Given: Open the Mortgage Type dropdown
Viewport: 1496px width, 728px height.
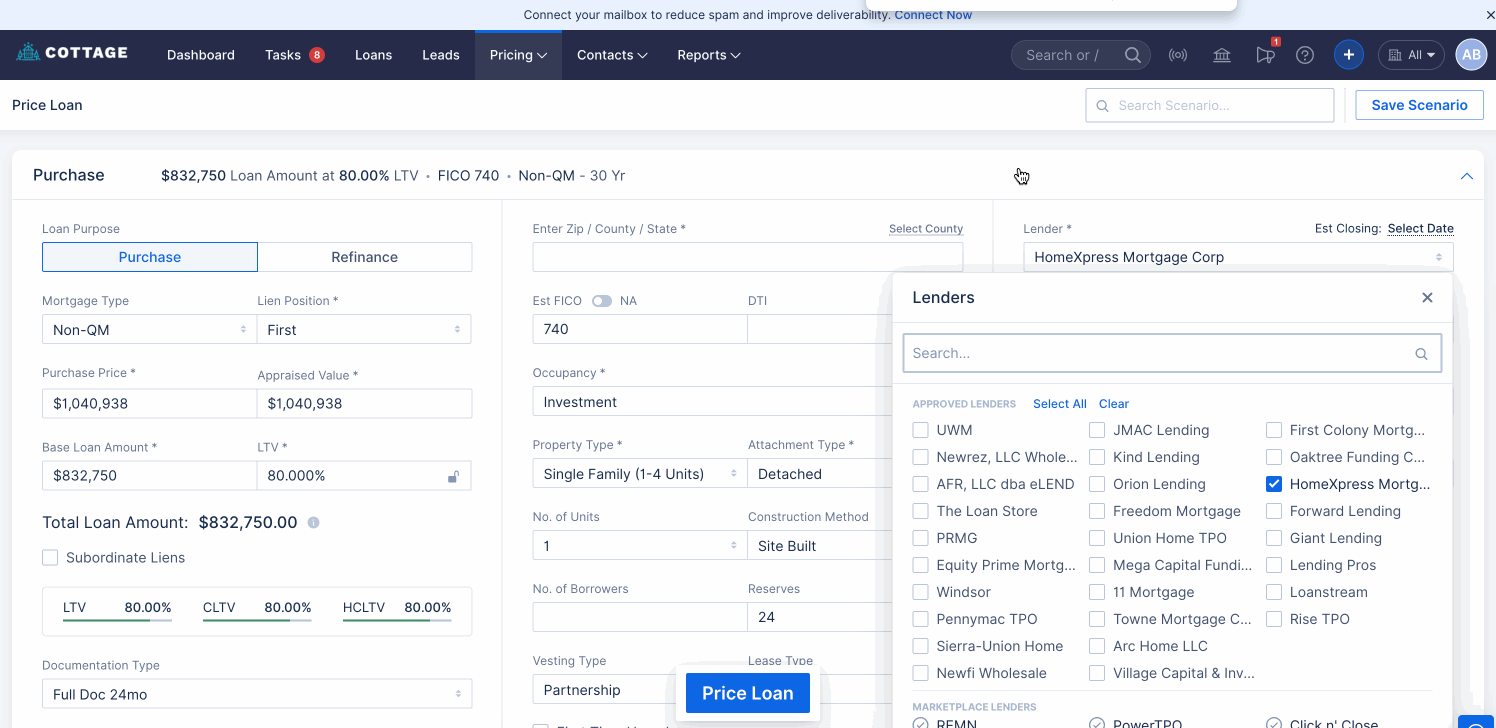Looking at the screenshot, I should coord(149,329).
